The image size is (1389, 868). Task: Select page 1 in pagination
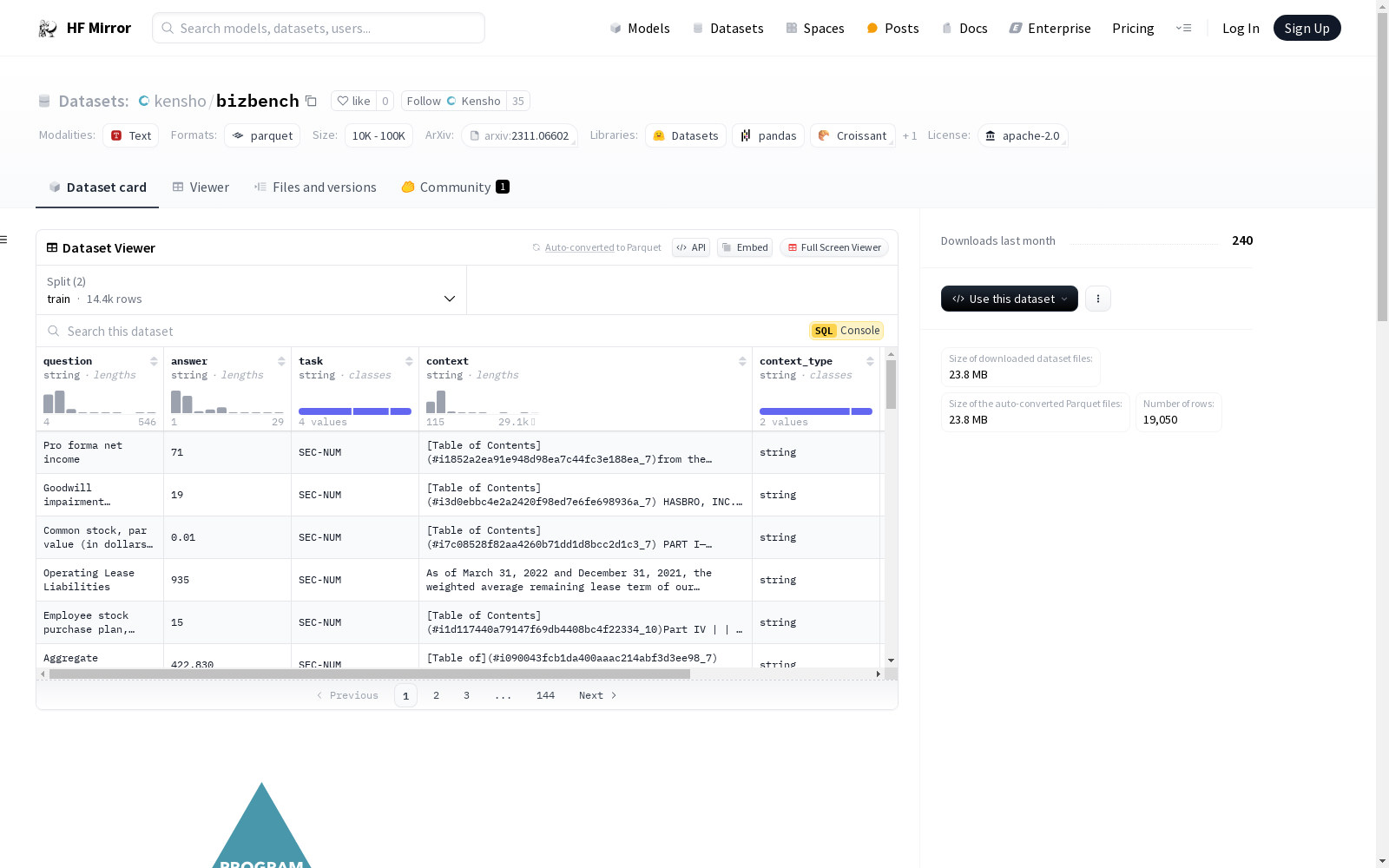[405, 695]
